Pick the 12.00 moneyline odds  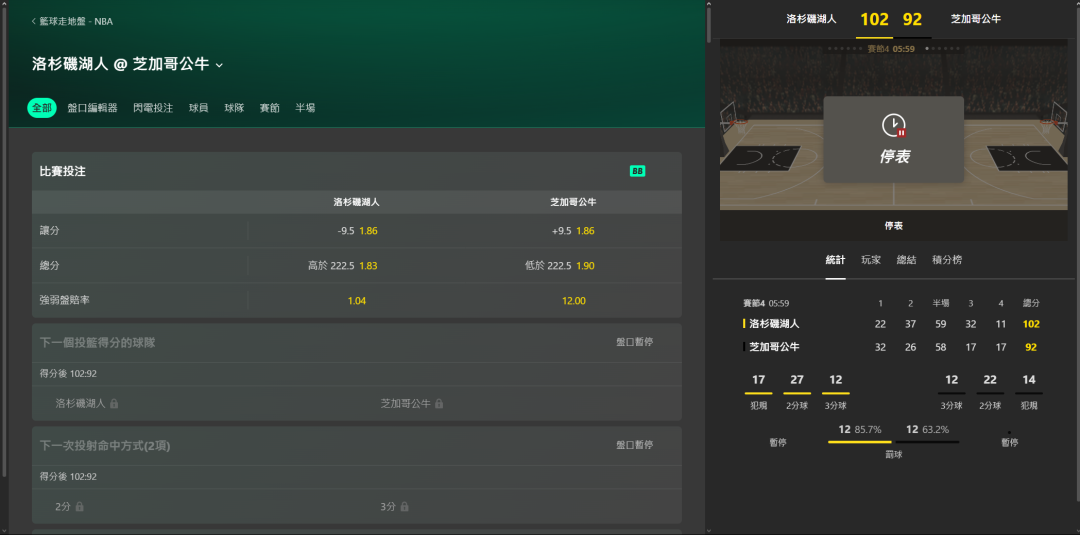pyautogui.click(x=573, y=301)
